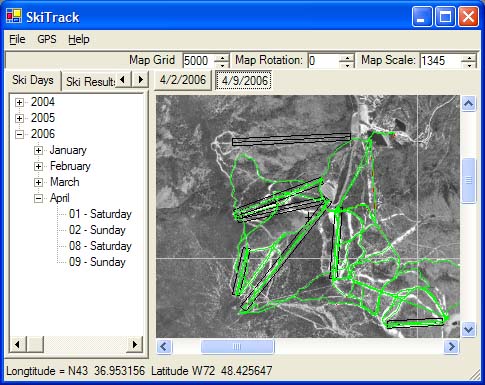Select January in the tree
The image size is (485, 385).
click(68, 150)
